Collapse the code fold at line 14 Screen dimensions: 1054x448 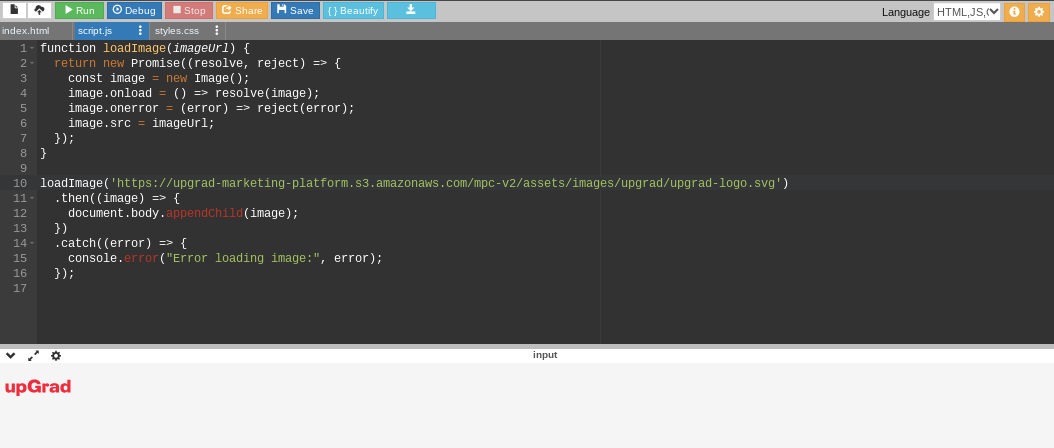click(32, 244)
